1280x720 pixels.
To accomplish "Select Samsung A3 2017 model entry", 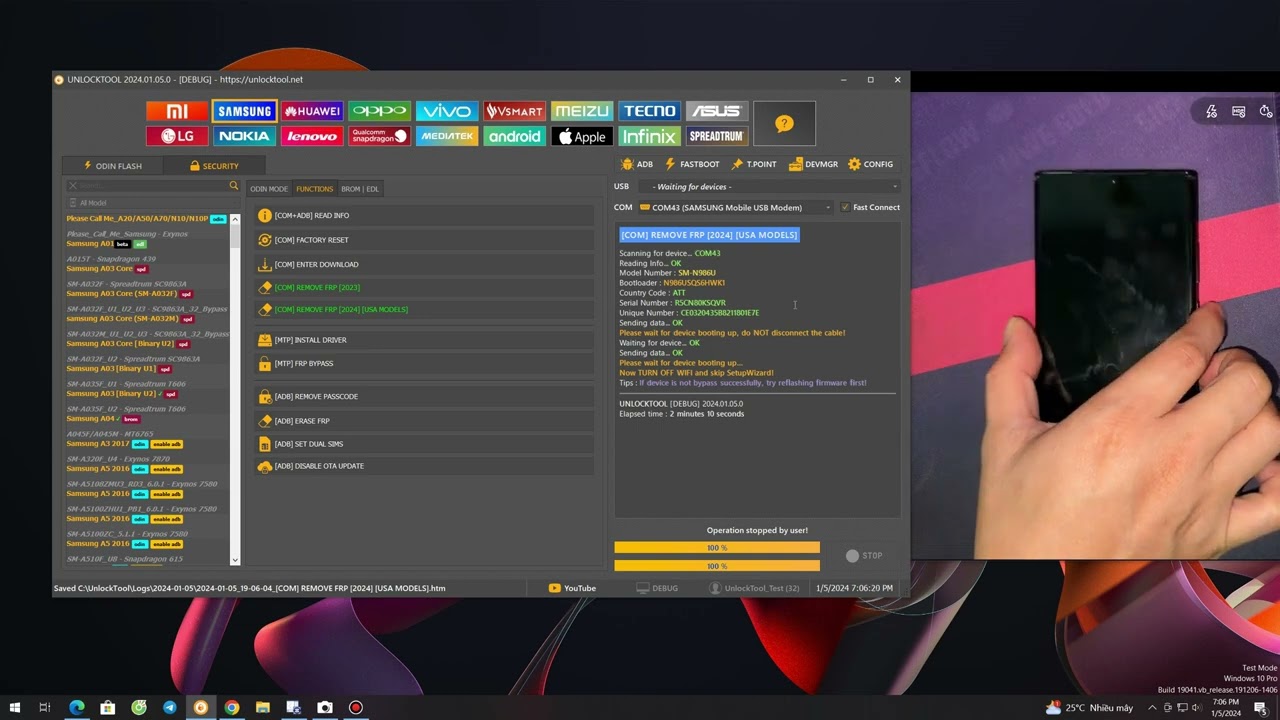I will pyautogui.click(x=124, y=444).
